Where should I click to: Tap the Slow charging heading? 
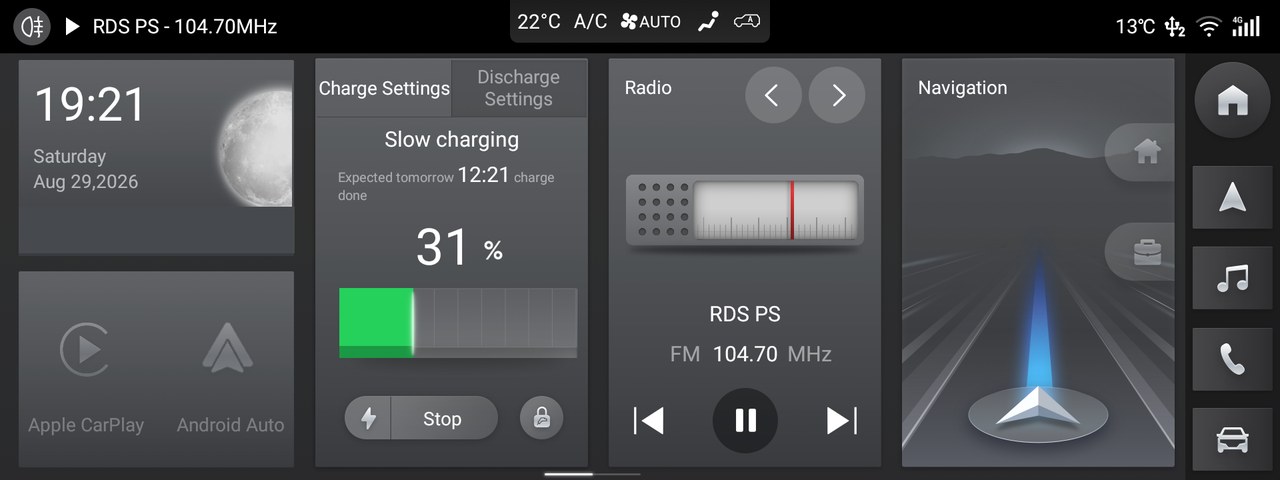pyautogui.click(x=452, y=139)
